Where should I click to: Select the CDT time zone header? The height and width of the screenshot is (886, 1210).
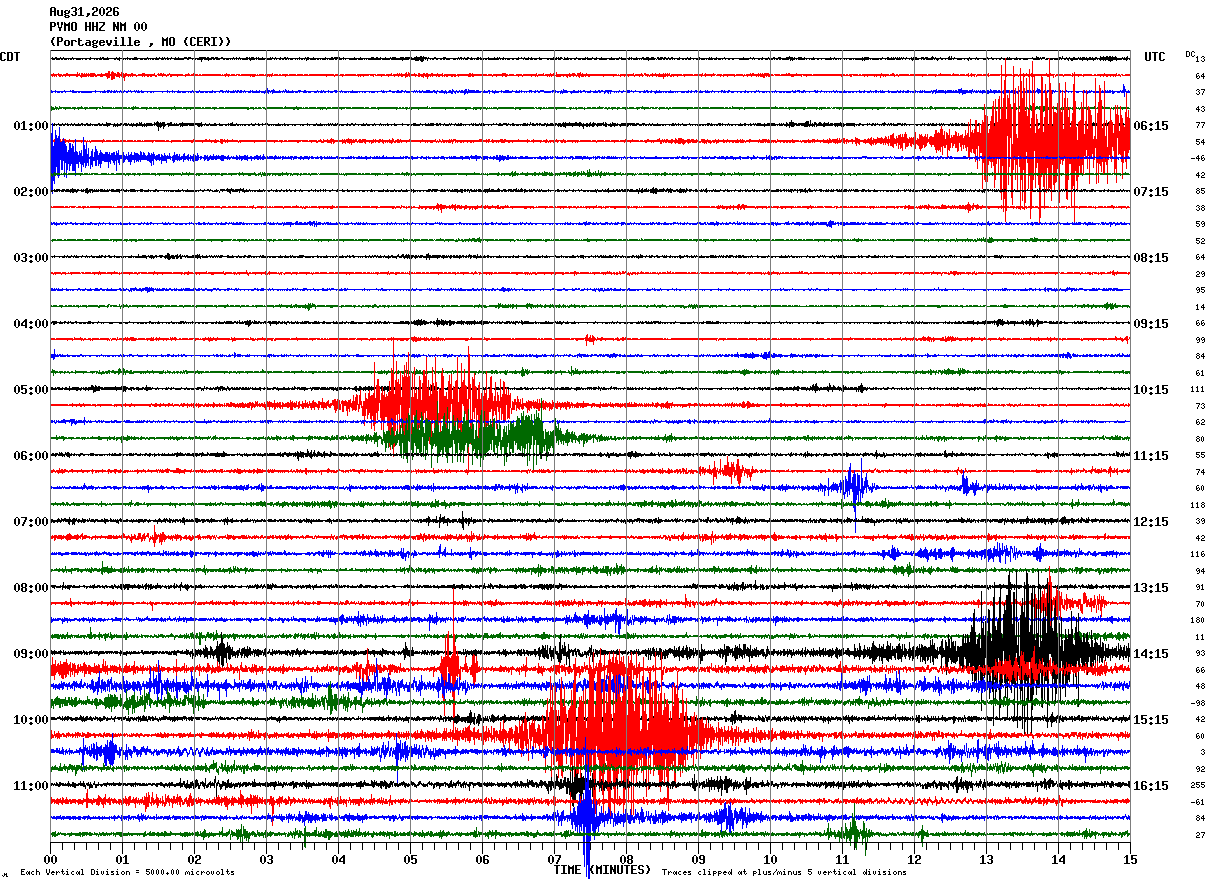click(10, 57)
